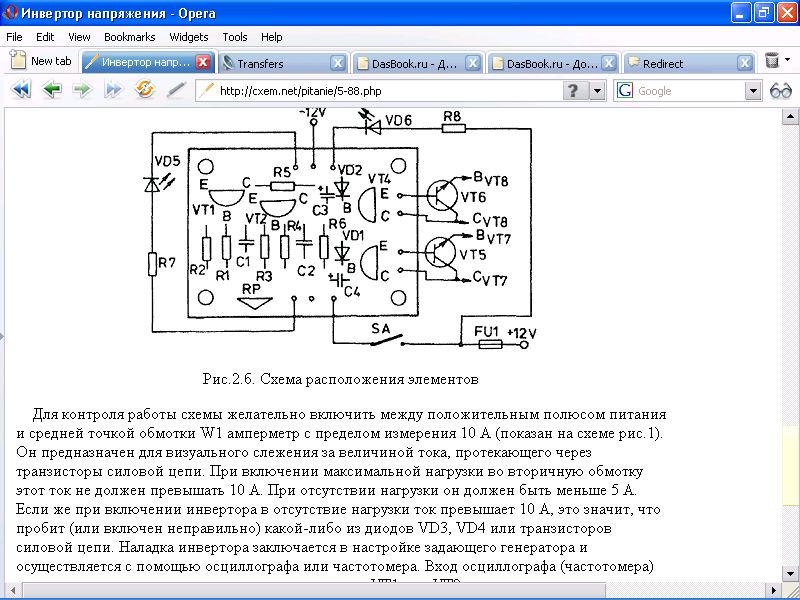This screenshot has height=600, width=800.
Task: Click the Fast forward icon
Action: click(x=113, y=90)
